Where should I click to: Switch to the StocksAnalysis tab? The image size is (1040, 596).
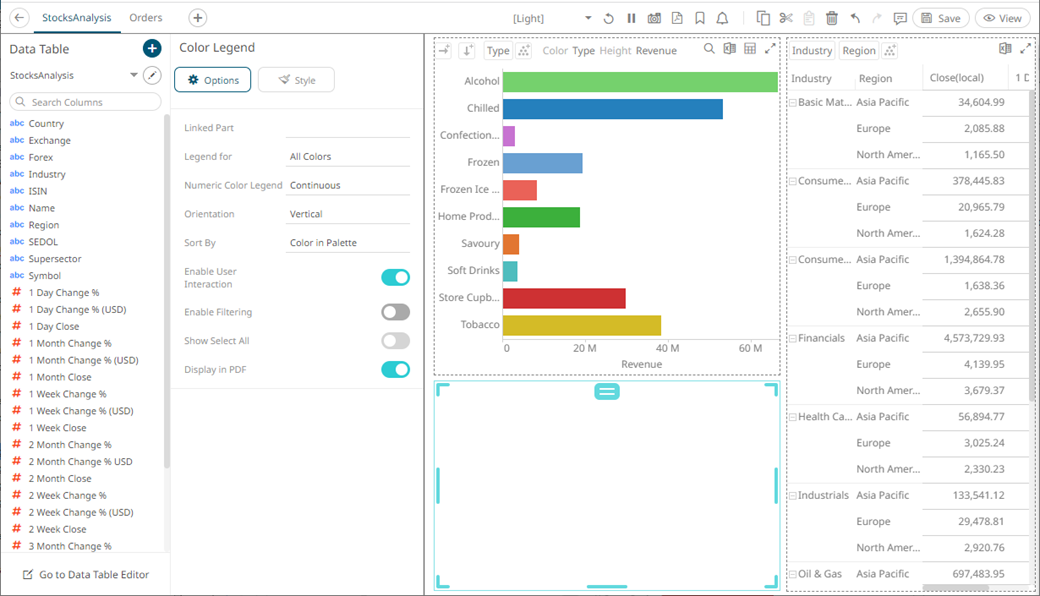coord(77,18)
